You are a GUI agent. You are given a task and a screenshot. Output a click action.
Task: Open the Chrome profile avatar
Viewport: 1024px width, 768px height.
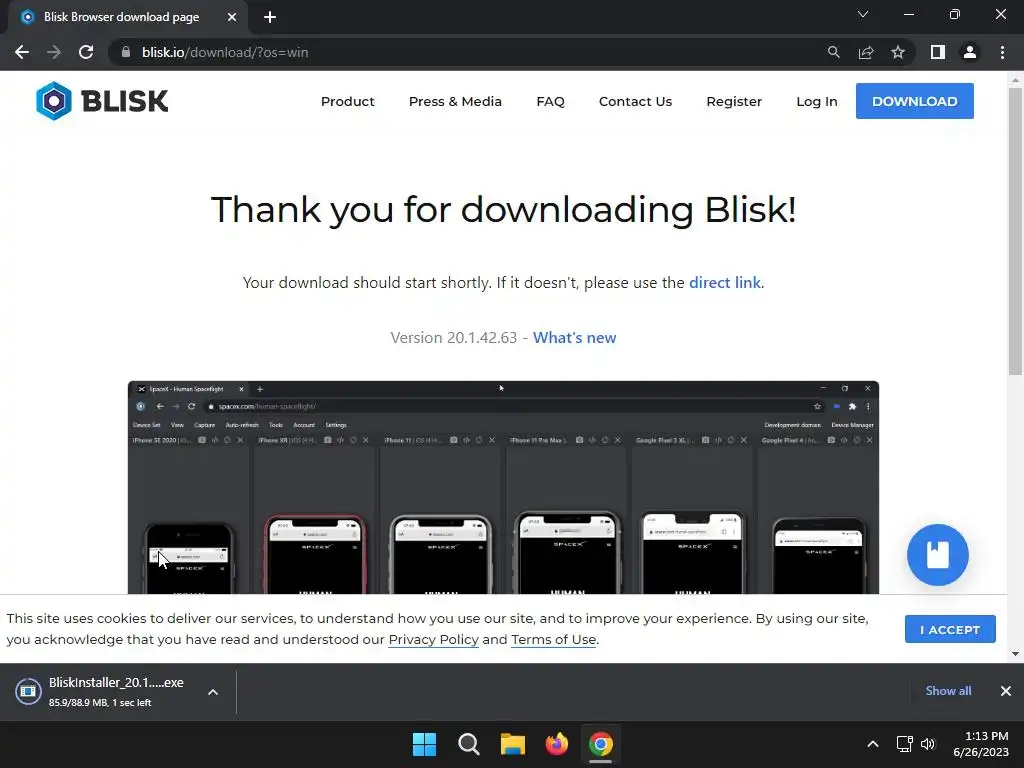coord(970,52)
